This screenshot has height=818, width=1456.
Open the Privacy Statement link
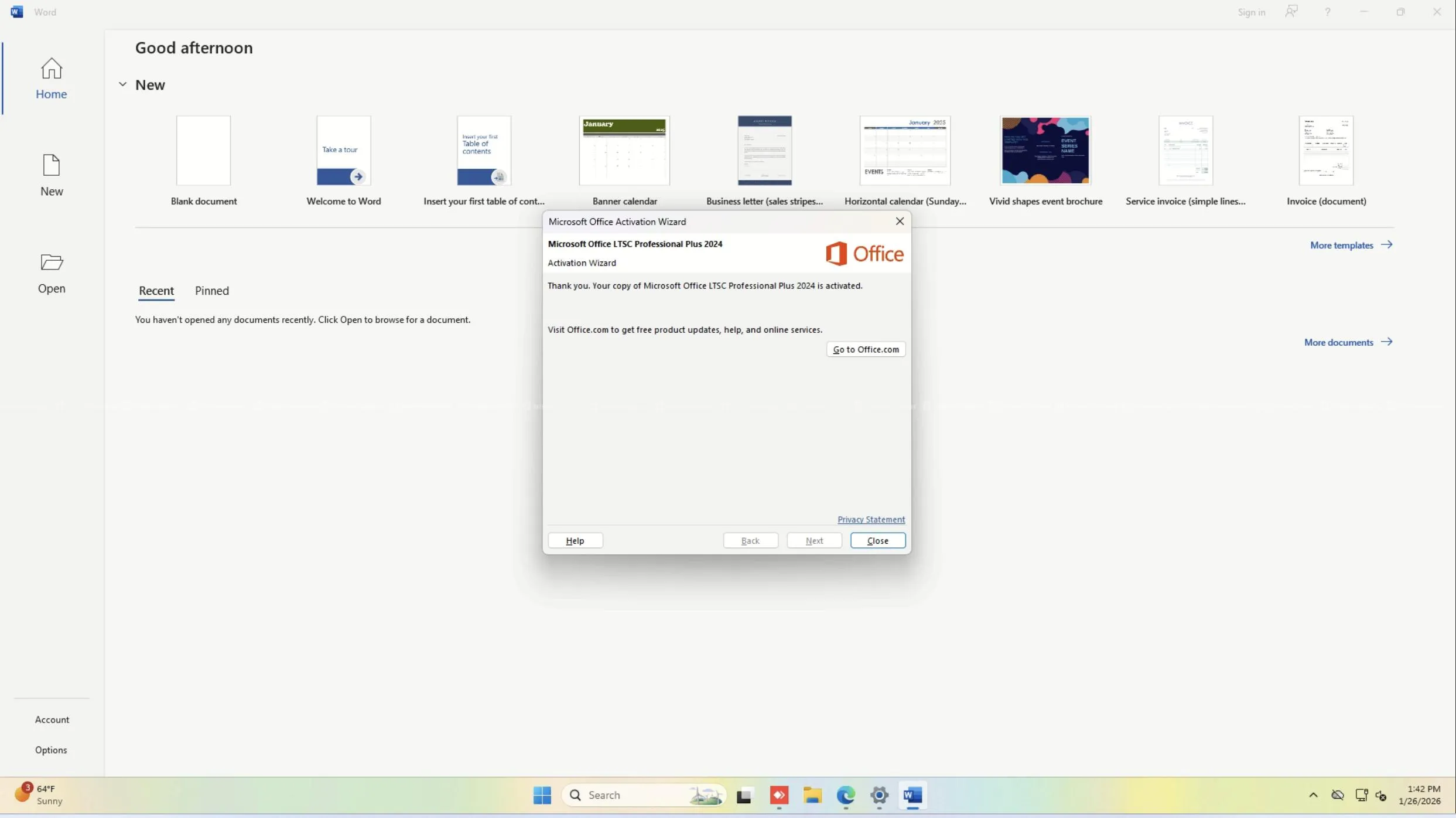click(871, 519)
